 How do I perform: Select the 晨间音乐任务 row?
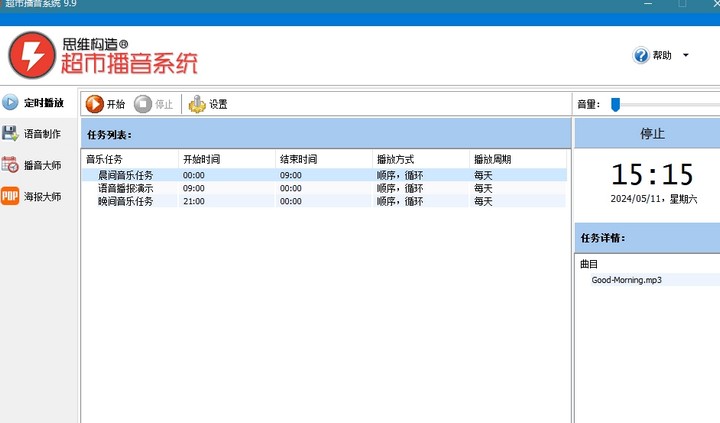pos(125,175)
